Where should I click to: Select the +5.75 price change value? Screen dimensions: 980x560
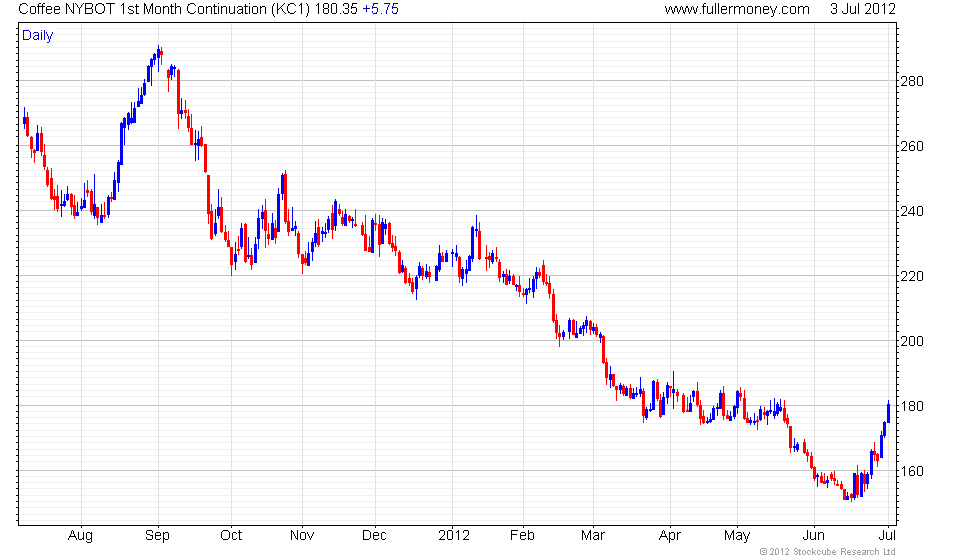tap(380, 9)
